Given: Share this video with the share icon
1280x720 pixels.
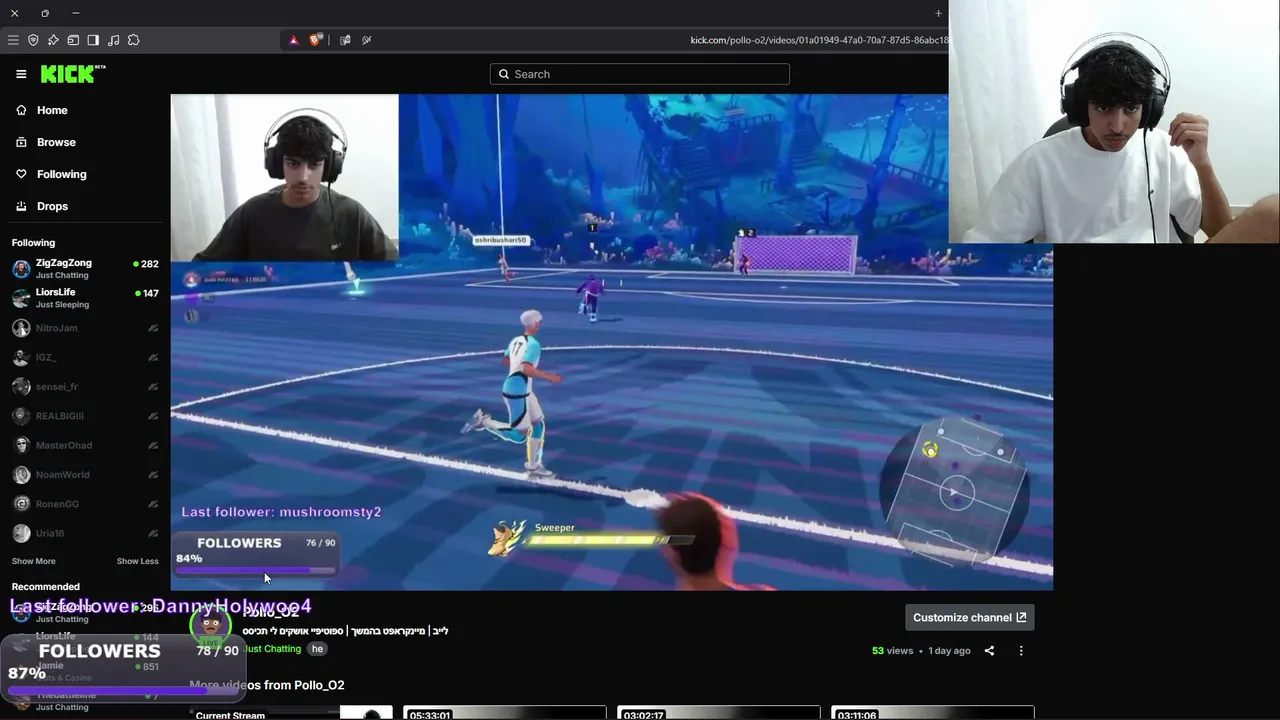Looking at the screenshot, I should point(989,651).
